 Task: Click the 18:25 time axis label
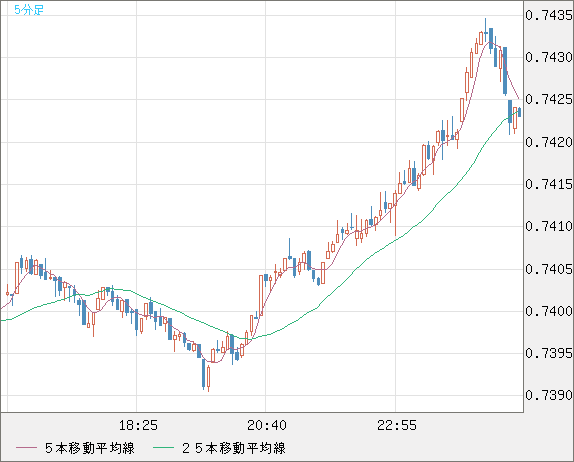tap(138, 425)
